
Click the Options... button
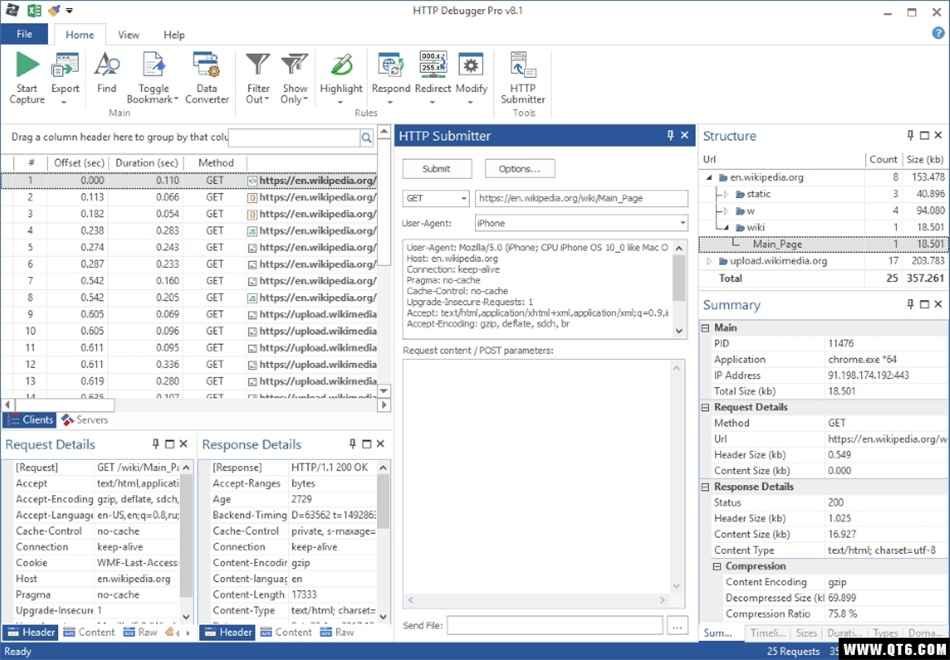pos(520,169)
